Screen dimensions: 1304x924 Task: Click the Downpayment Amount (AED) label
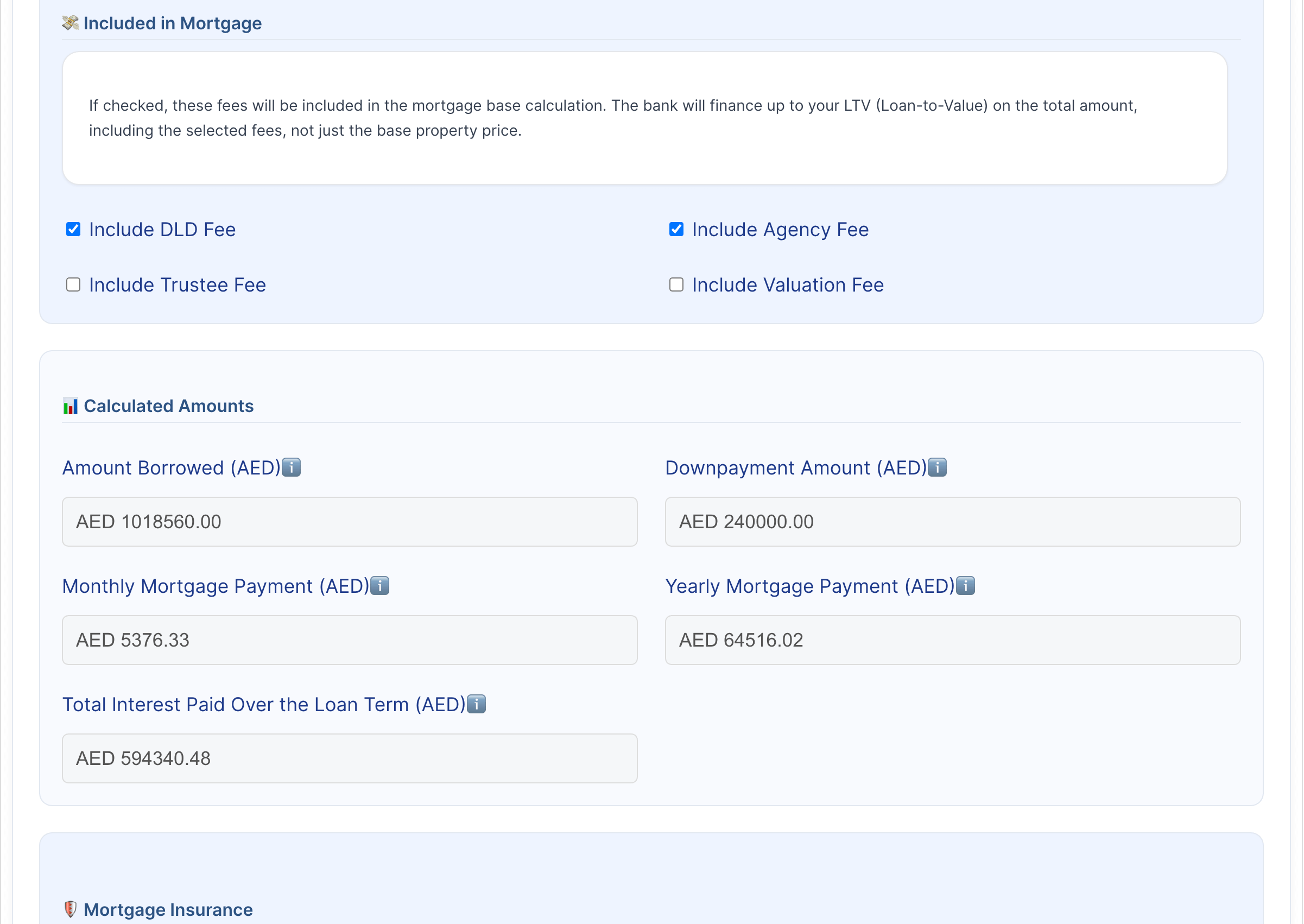tap(796, 467)
